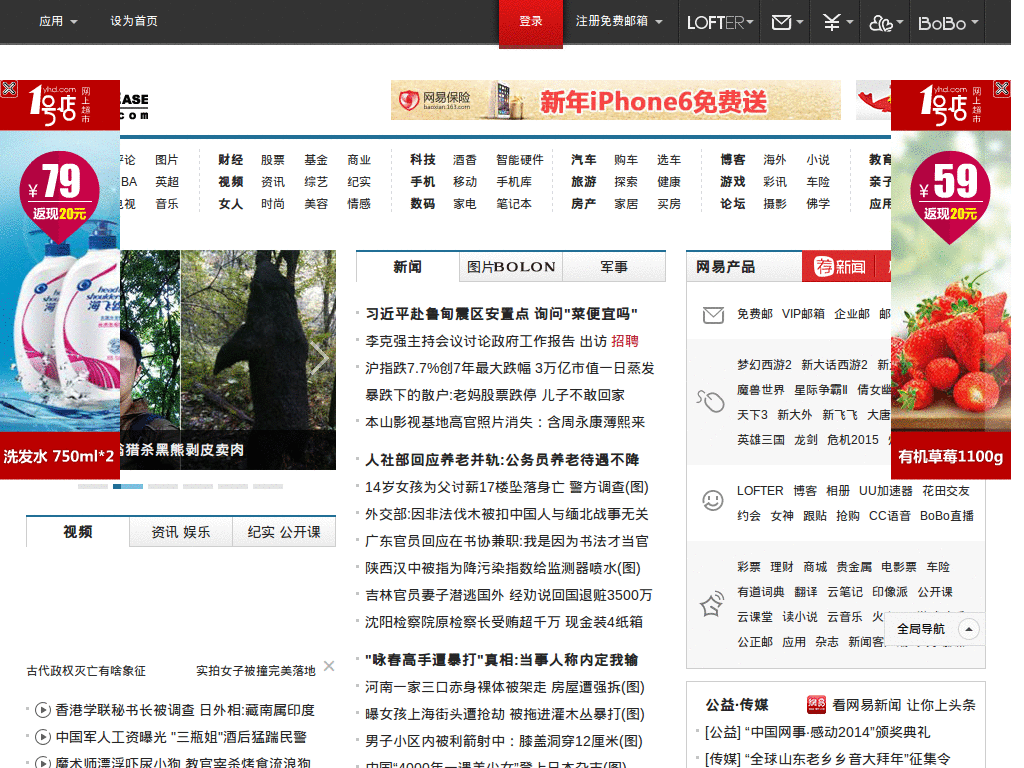
Task: Open the 汽车 navigation category
Action: pos(583,160)
